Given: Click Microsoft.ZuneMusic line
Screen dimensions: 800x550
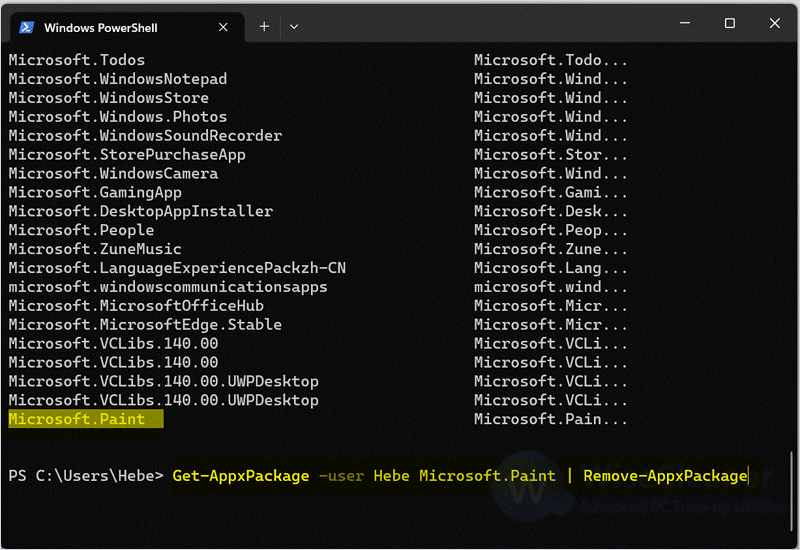Looking at the screenshot, I should click(x=95, y=249).
